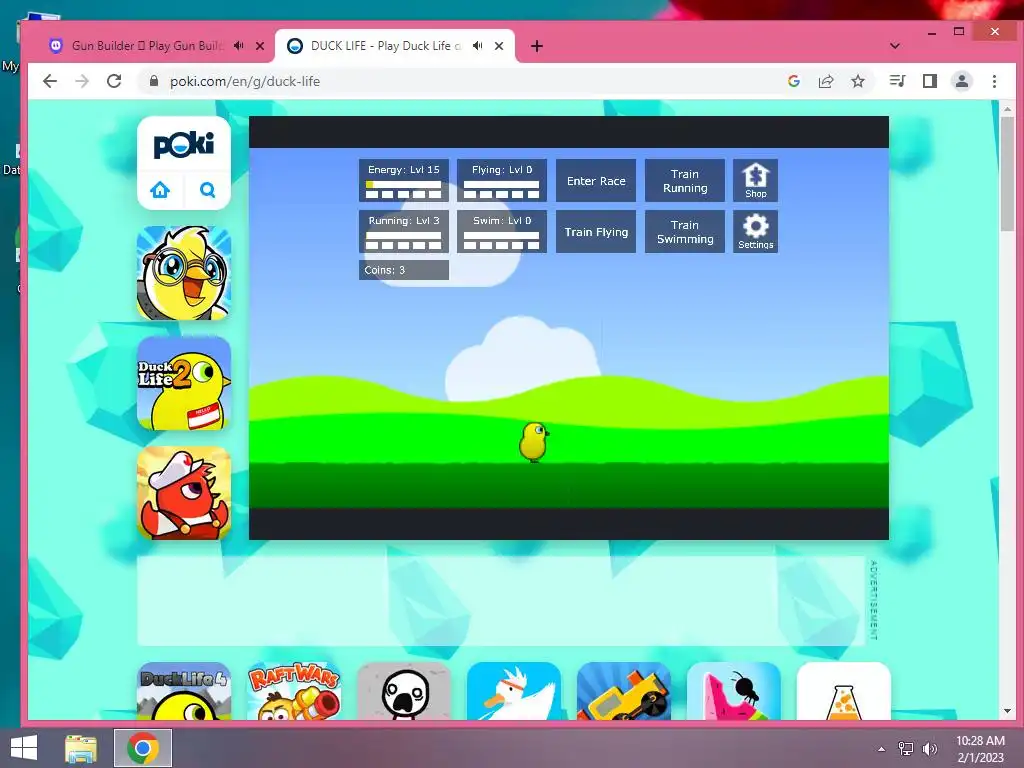
Task: Click the Enter Race button
Action: (x=596, y=181)
